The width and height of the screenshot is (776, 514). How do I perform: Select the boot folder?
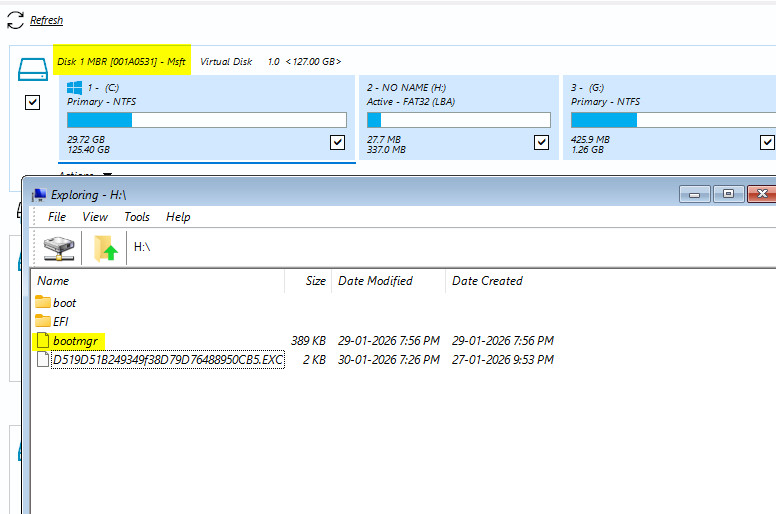point(64,302)
